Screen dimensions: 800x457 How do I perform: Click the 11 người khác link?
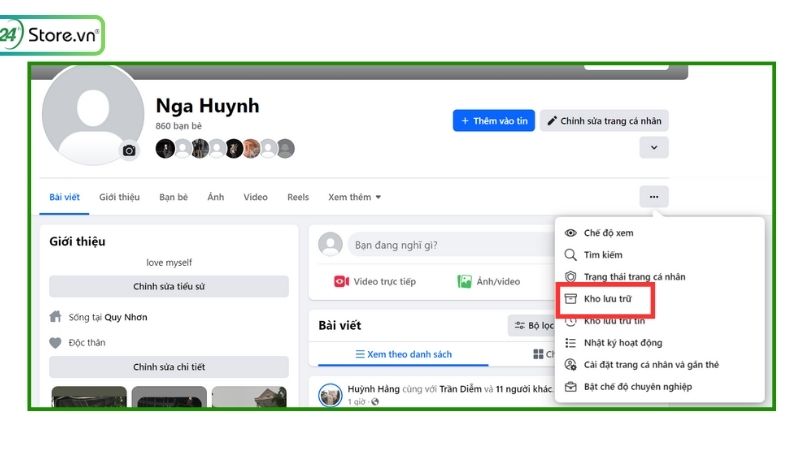[x=524, y=389]
